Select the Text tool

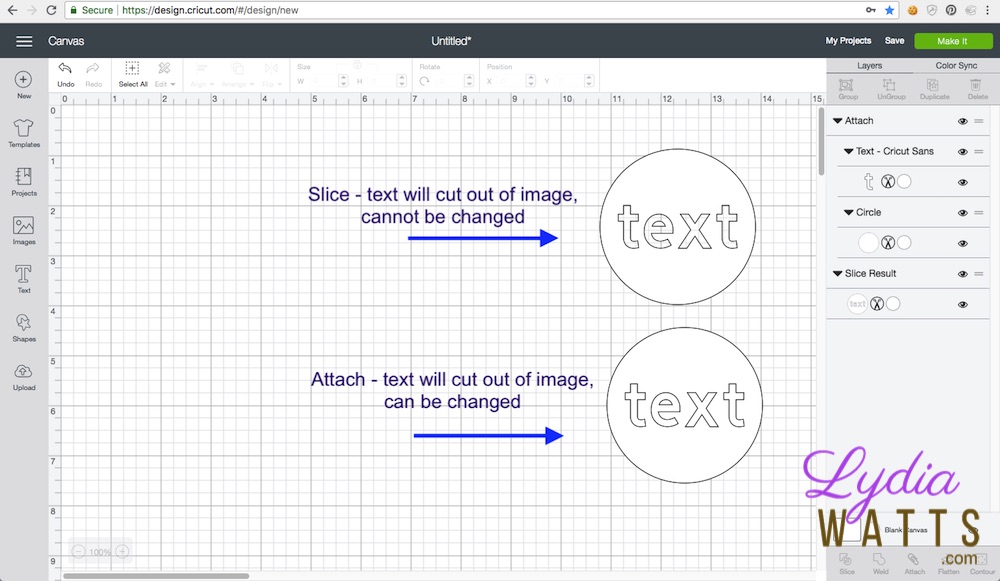[x=24, y=279]
